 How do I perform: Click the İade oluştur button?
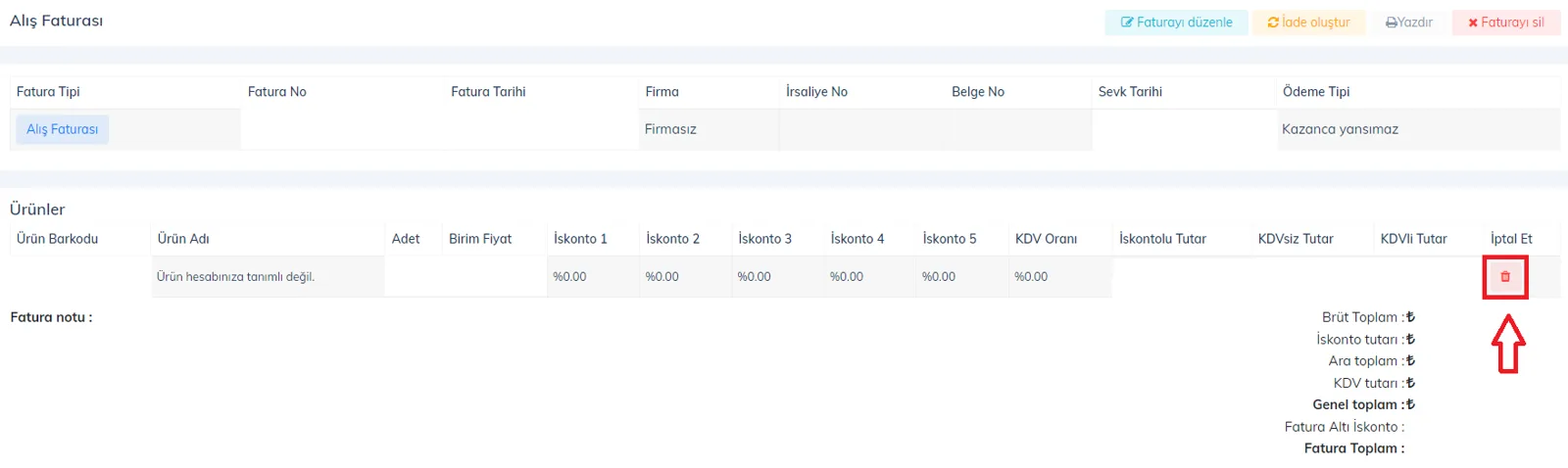[x=1308, y=23]
